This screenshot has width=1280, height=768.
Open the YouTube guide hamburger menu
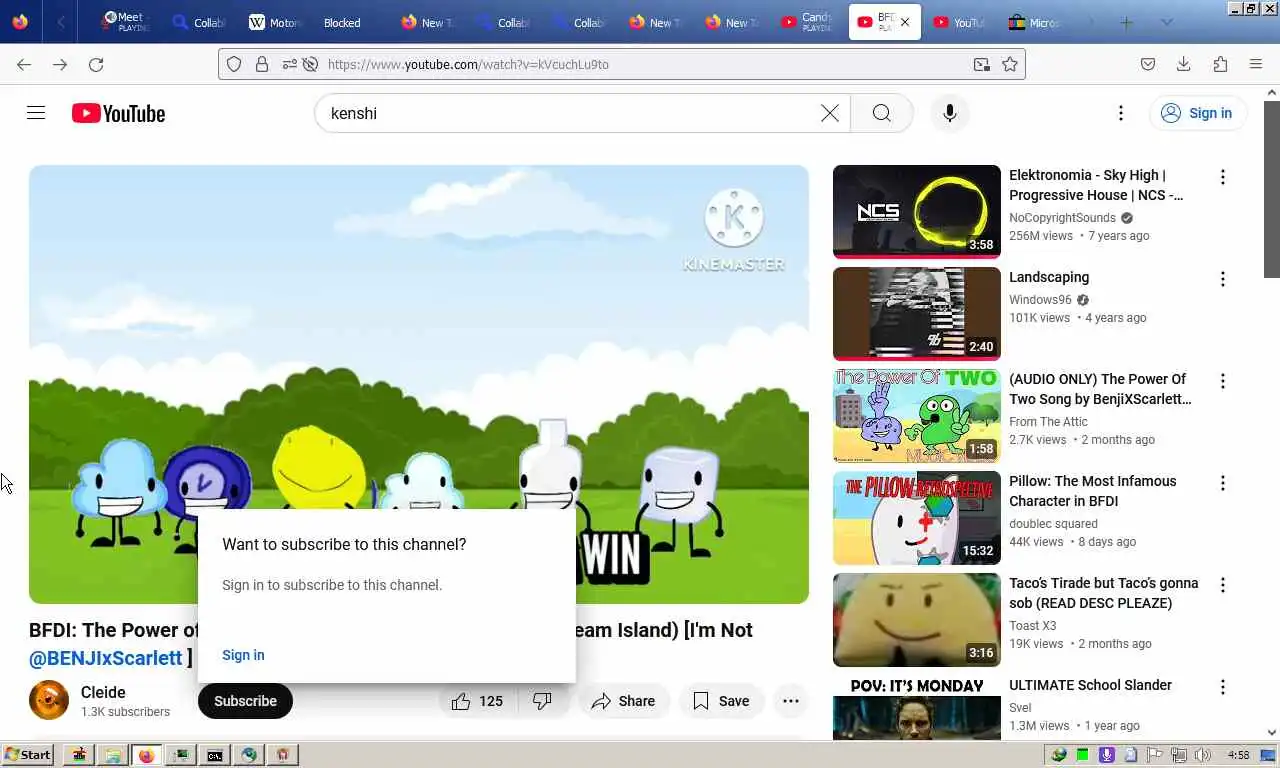[x=36, y=113]
